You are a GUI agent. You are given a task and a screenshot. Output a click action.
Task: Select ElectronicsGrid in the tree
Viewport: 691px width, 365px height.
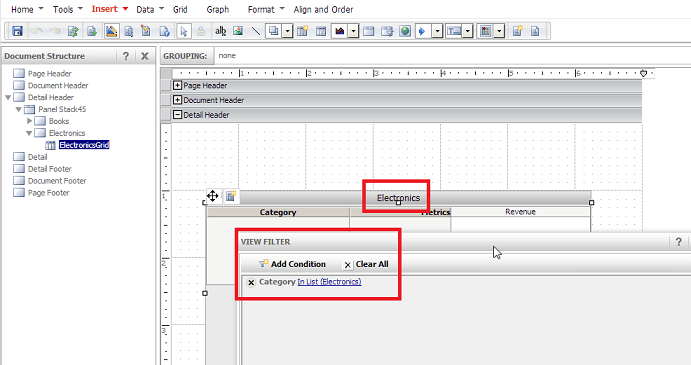(x=84, y=145)
